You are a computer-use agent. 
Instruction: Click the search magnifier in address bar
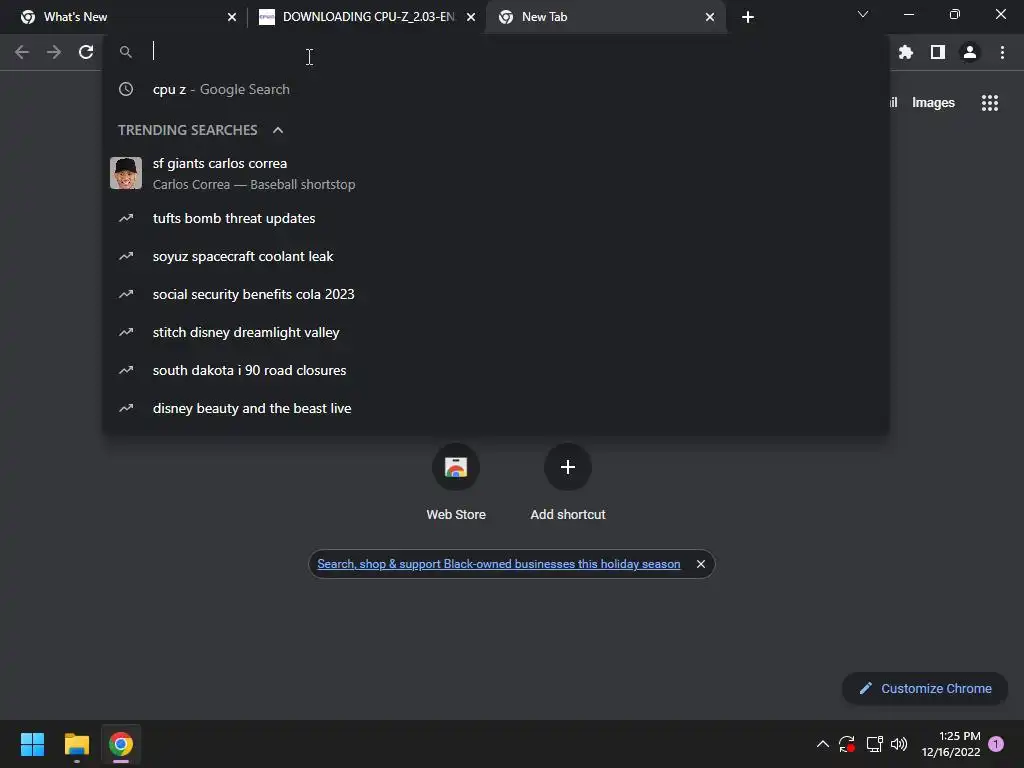point(126,52)
